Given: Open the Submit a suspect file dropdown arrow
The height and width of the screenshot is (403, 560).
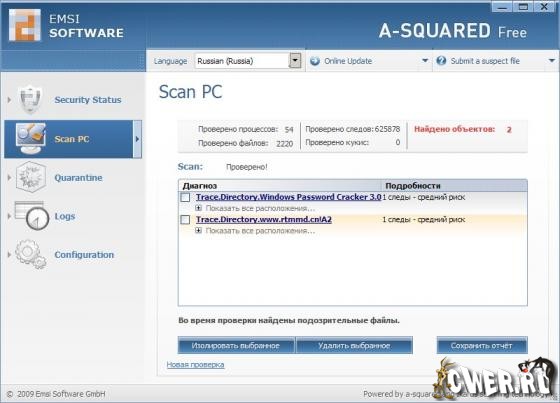Looking at the screenshot, I should (551, 61).
